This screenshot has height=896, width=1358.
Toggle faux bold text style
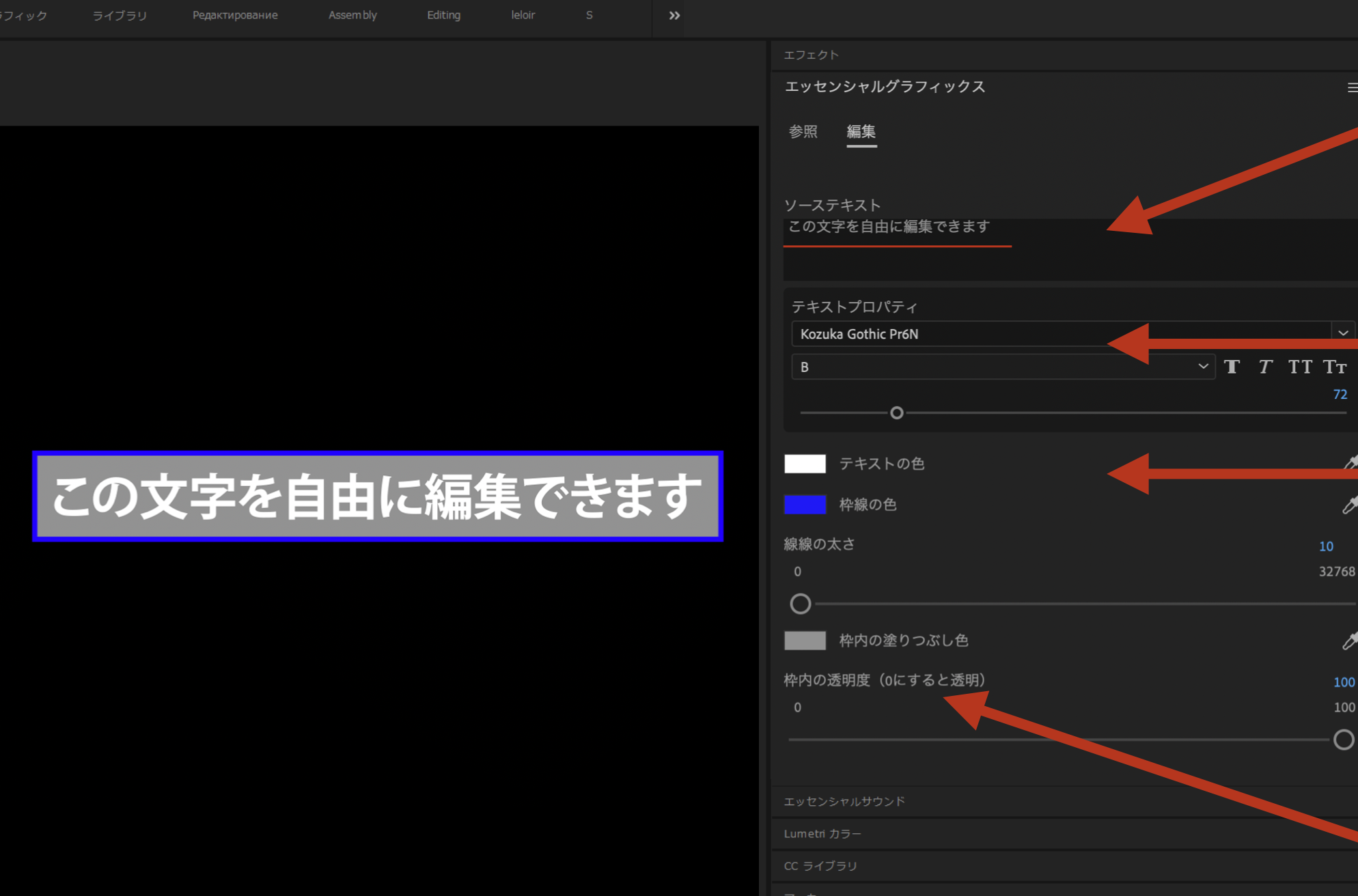click(1232, 367)
